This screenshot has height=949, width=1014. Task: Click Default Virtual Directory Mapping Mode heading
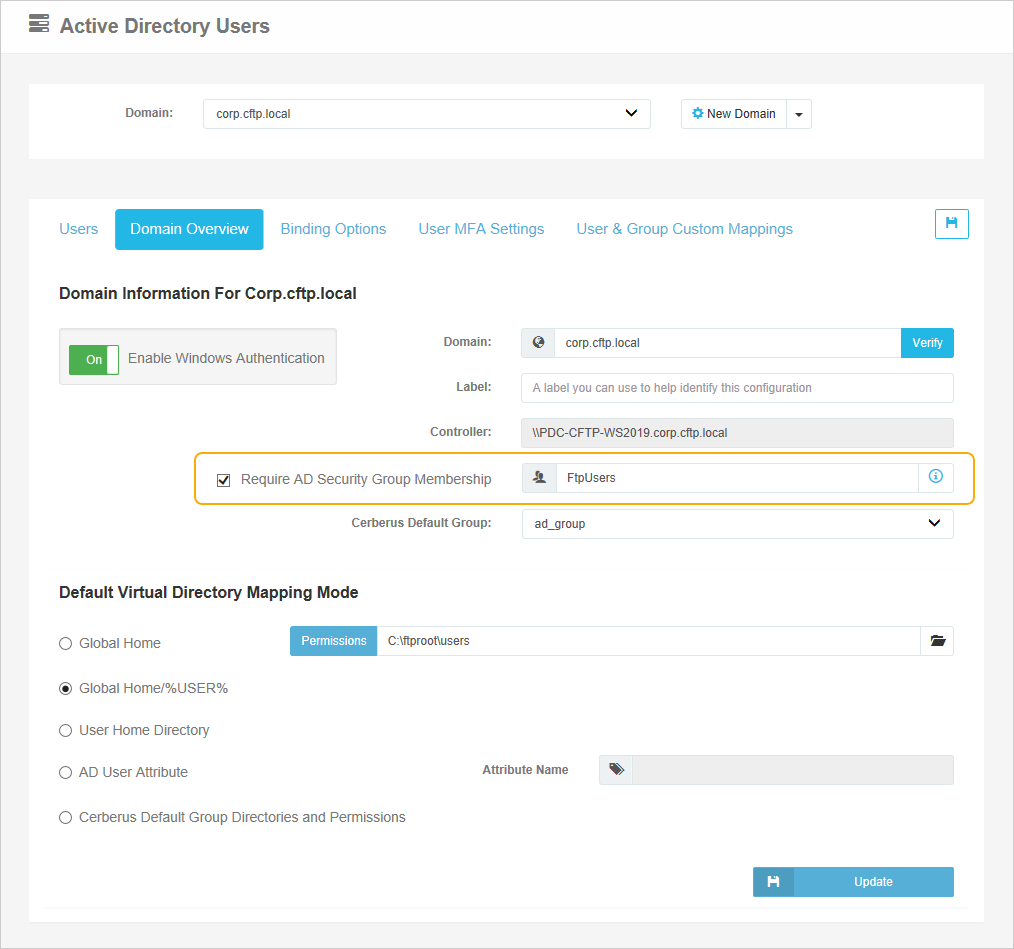(x=208, y=593)
